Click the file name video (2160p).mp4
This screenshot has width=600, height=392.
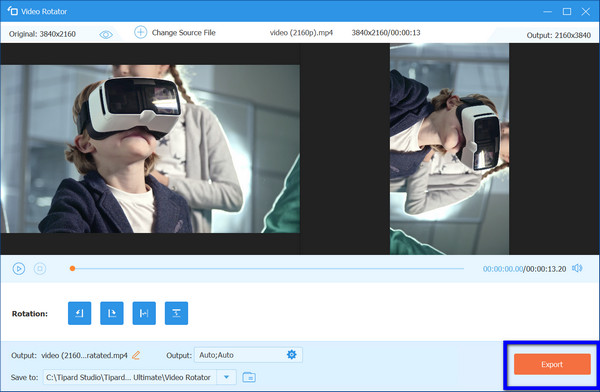301,33
